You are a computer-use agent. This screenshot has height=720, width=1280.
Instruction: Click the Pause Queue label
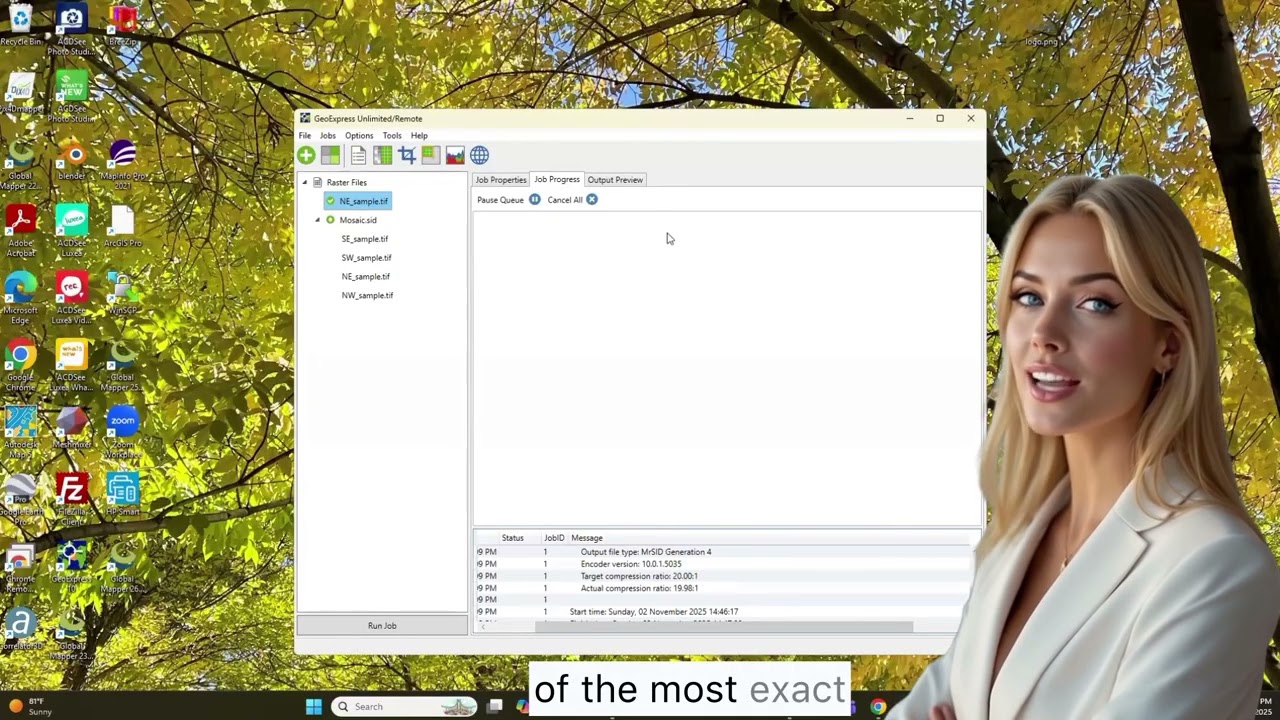[x=500, y=200]
